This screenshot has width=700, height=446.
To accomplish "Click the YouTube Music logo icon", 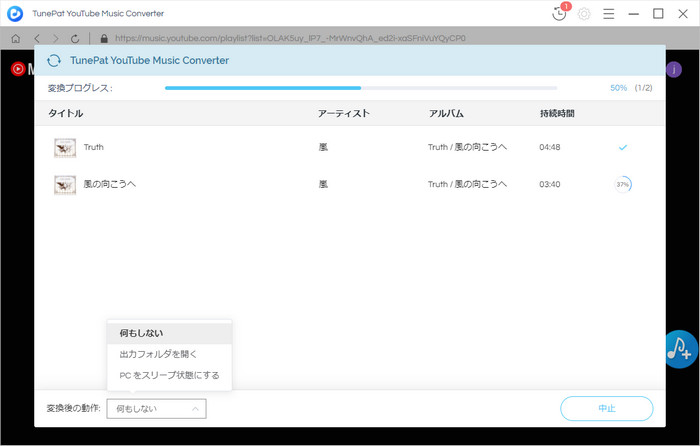I will [18, 69].
